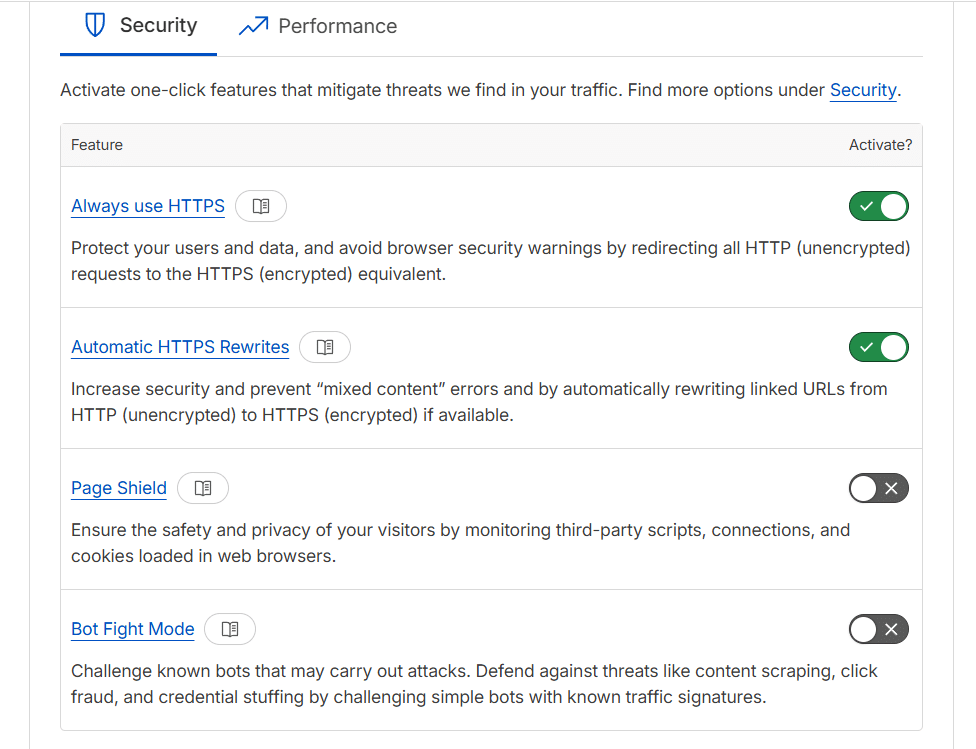Image resolution: width=976 pixels, height=749 pixels.
Task: Open the Bot Fight Mode feature page
Action: click(x=132, y=629)
